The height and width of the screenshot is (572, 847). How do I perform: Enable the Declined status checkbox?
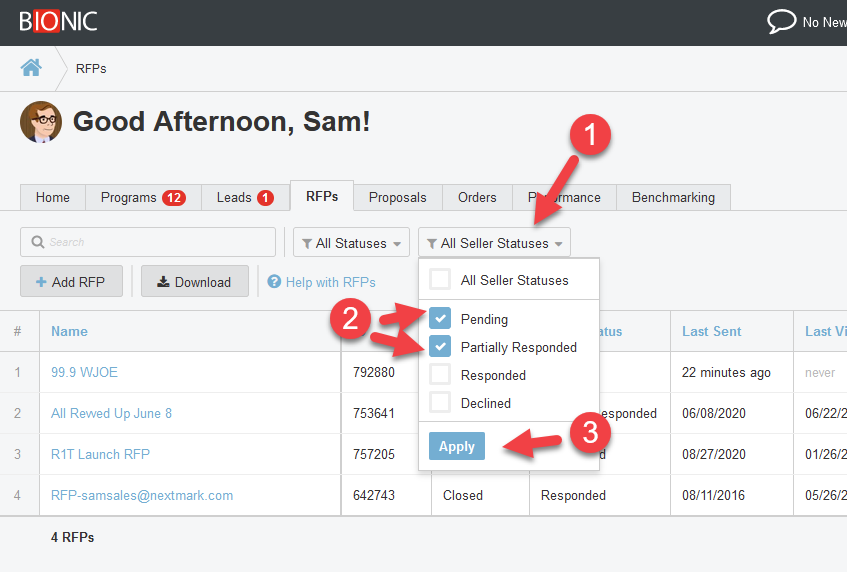pos(440,403)
